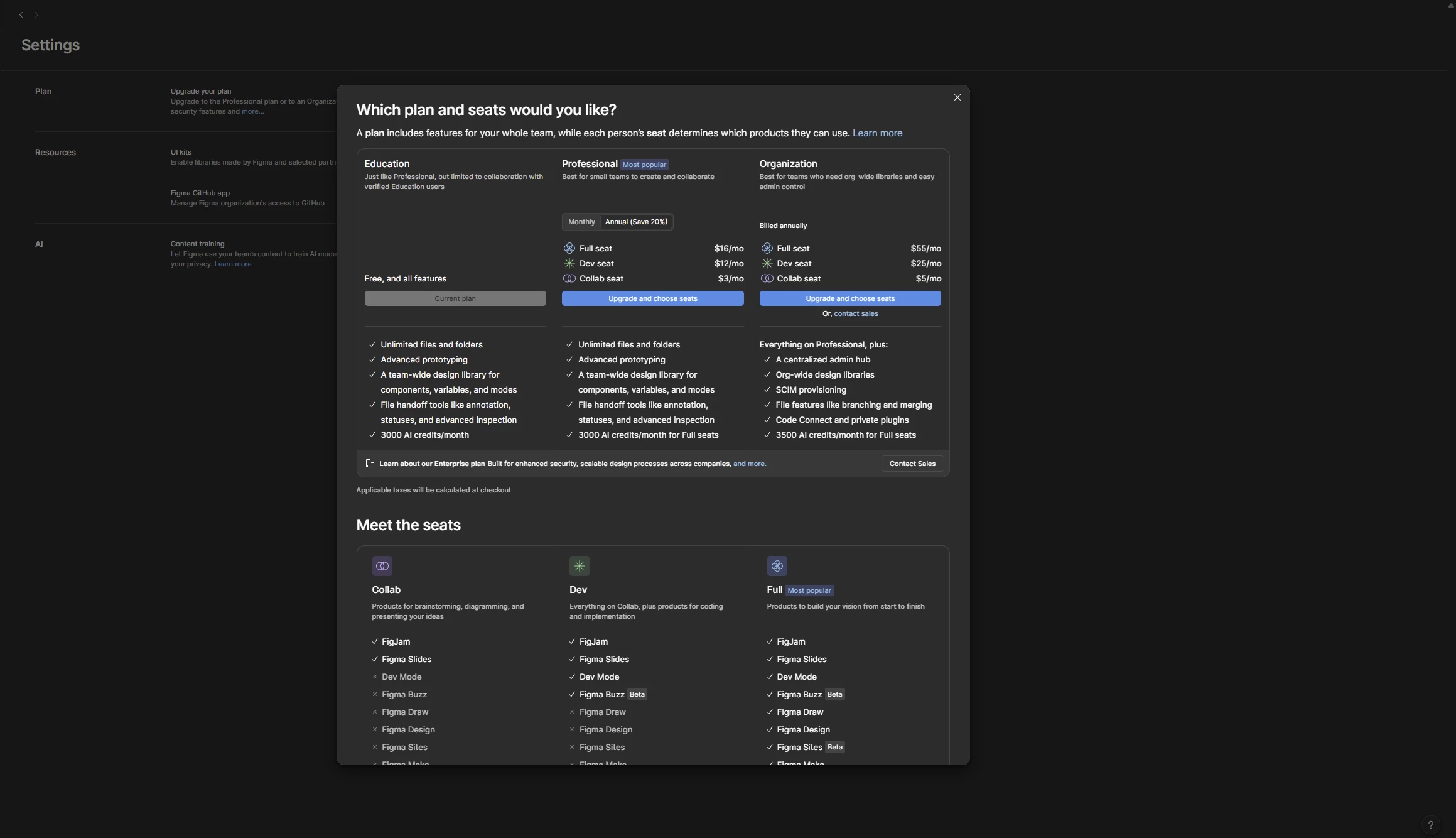This screenshot has height=838, width=1456.
Task: Click the Full seat icon in Professional column
Action: click(x=569, y=248)
